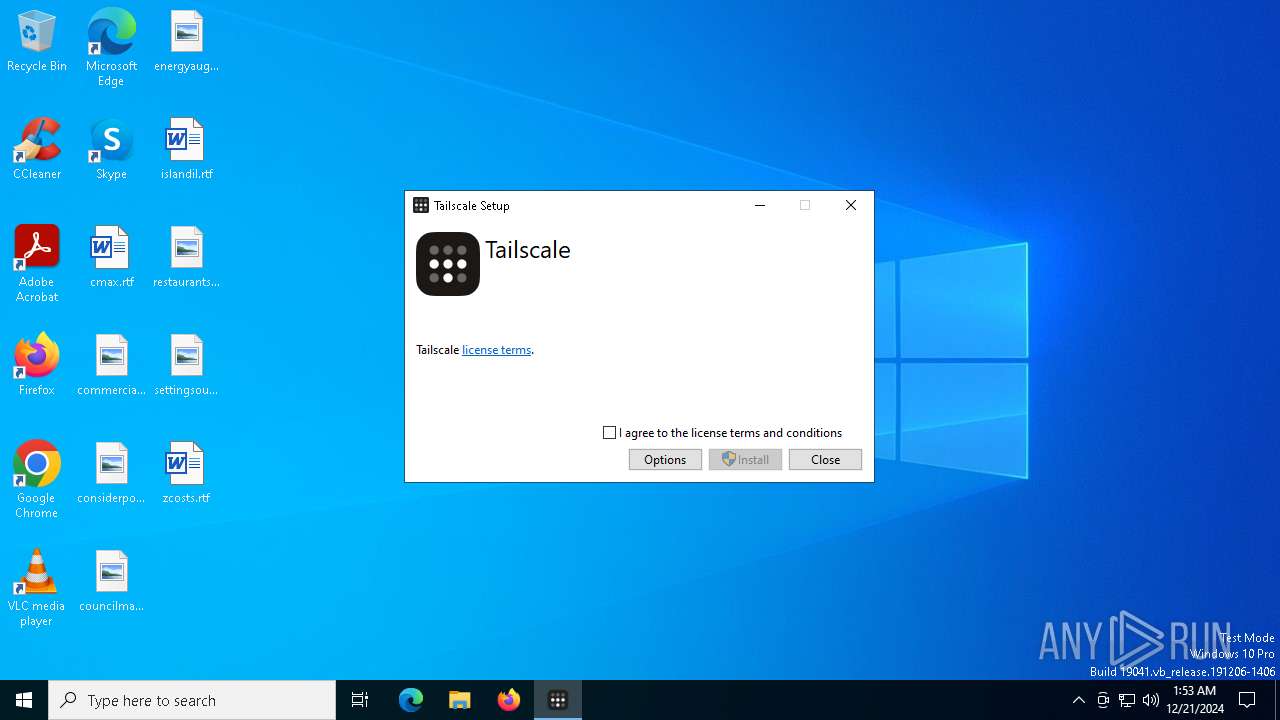Minimize the Tailscale Setup window
The height and width of the screenshot is (720, 1280).
tap(760, 205)
